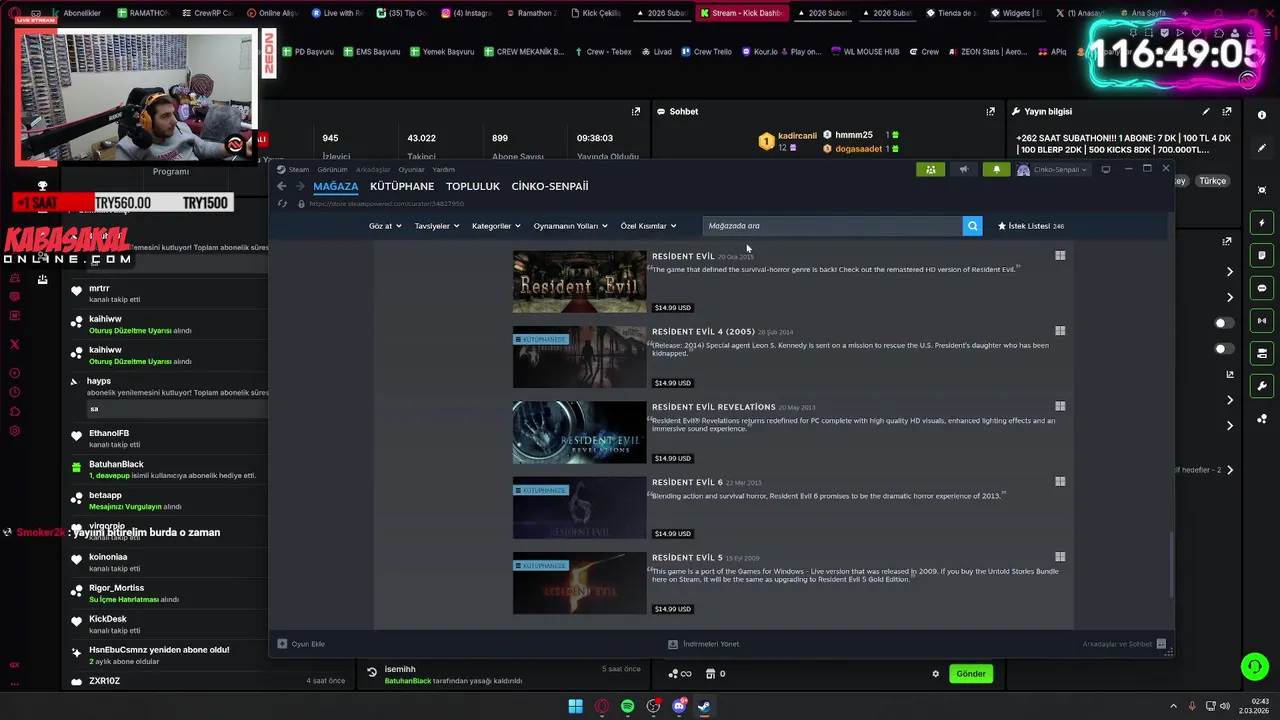
Task: Expand the Göz at dropdown
Action: 385,226
